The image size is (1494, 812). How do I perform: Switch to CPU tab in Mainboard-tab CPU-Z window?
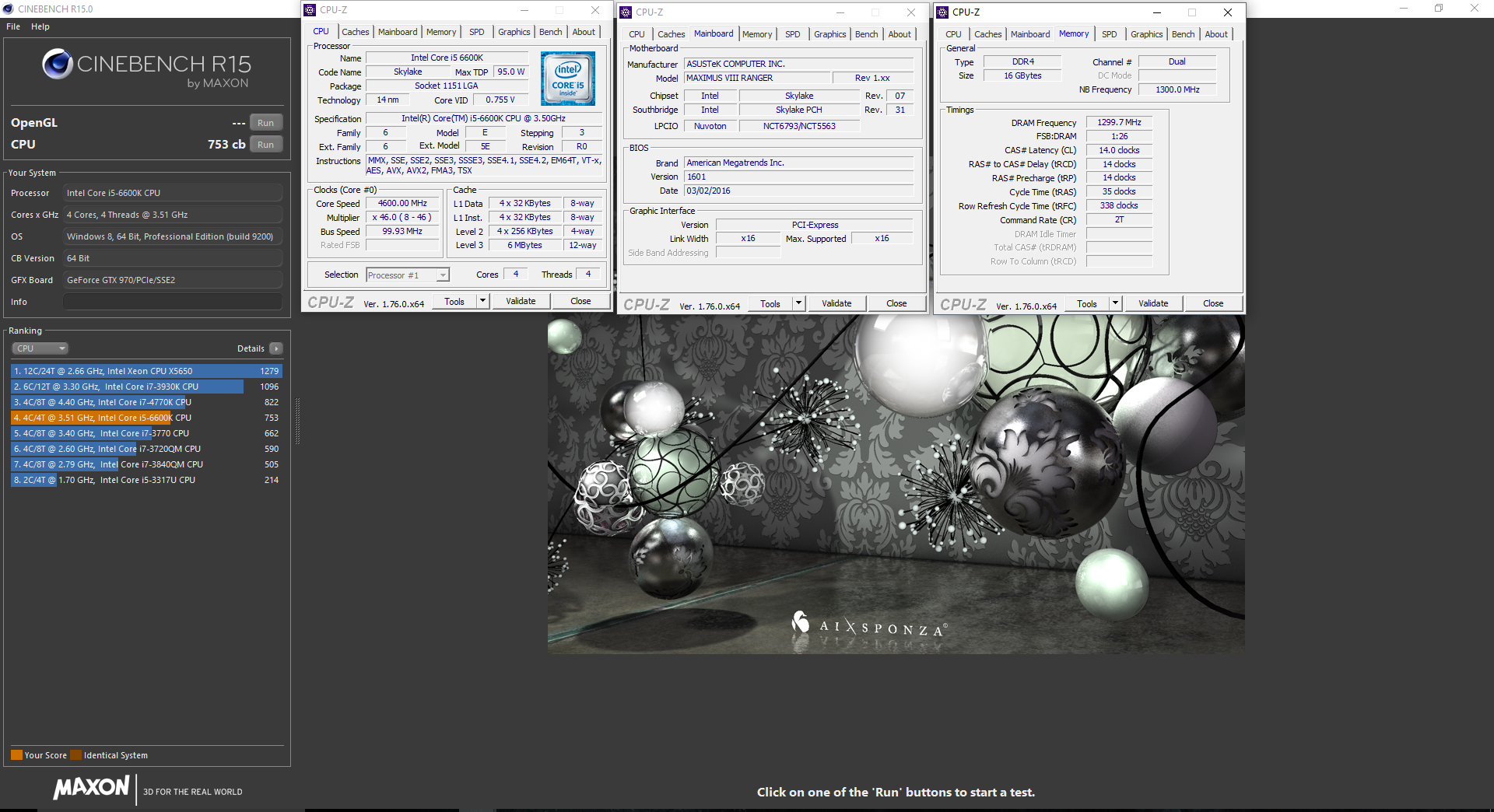(637, 34)
